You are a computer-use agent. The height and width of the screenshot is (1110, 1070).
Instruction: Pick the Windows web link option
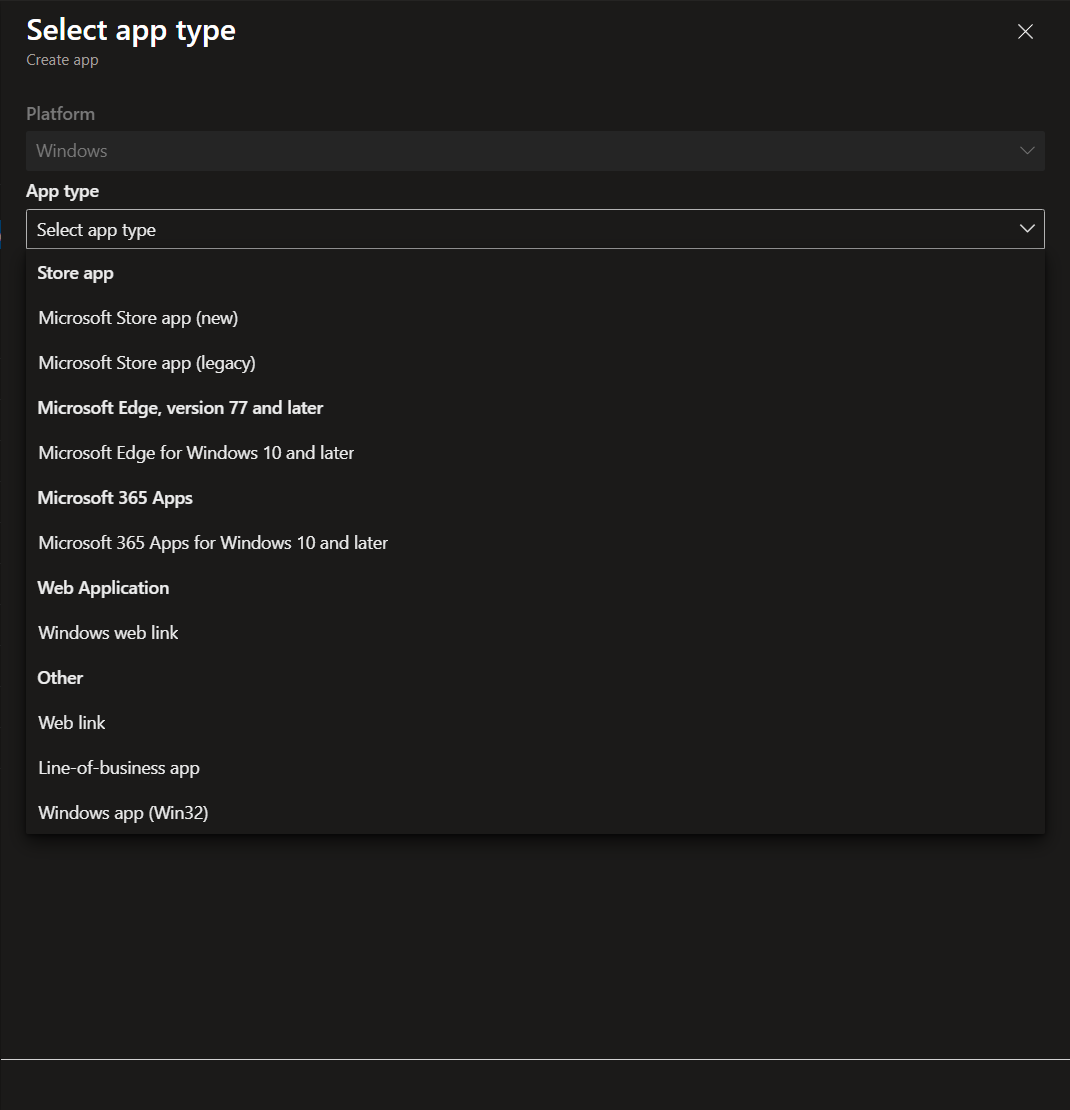535,633
